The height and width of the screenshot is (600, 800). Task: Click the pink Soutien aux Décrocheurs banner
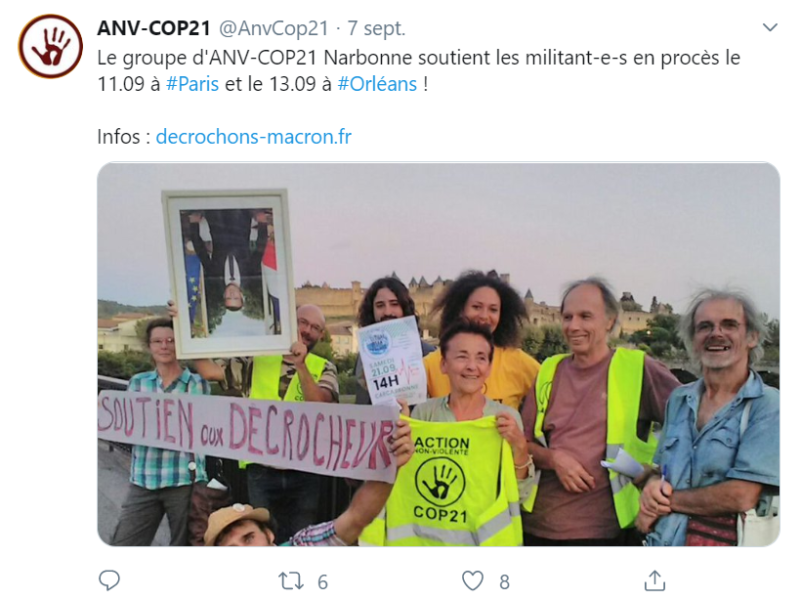tap(246, 433)
